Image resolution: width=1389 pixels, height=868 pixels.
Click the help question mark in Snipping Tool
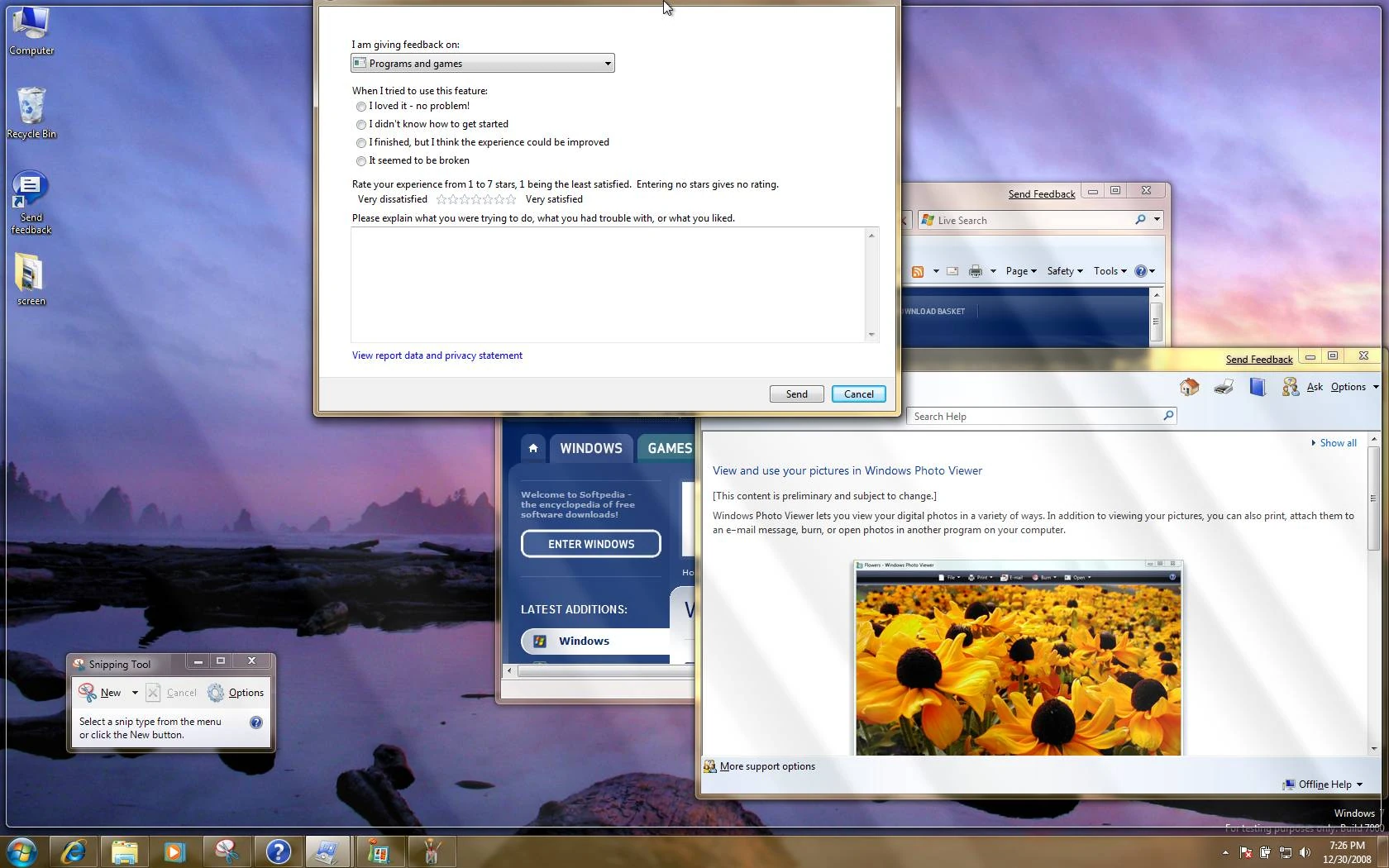click(x=256, y=723)
